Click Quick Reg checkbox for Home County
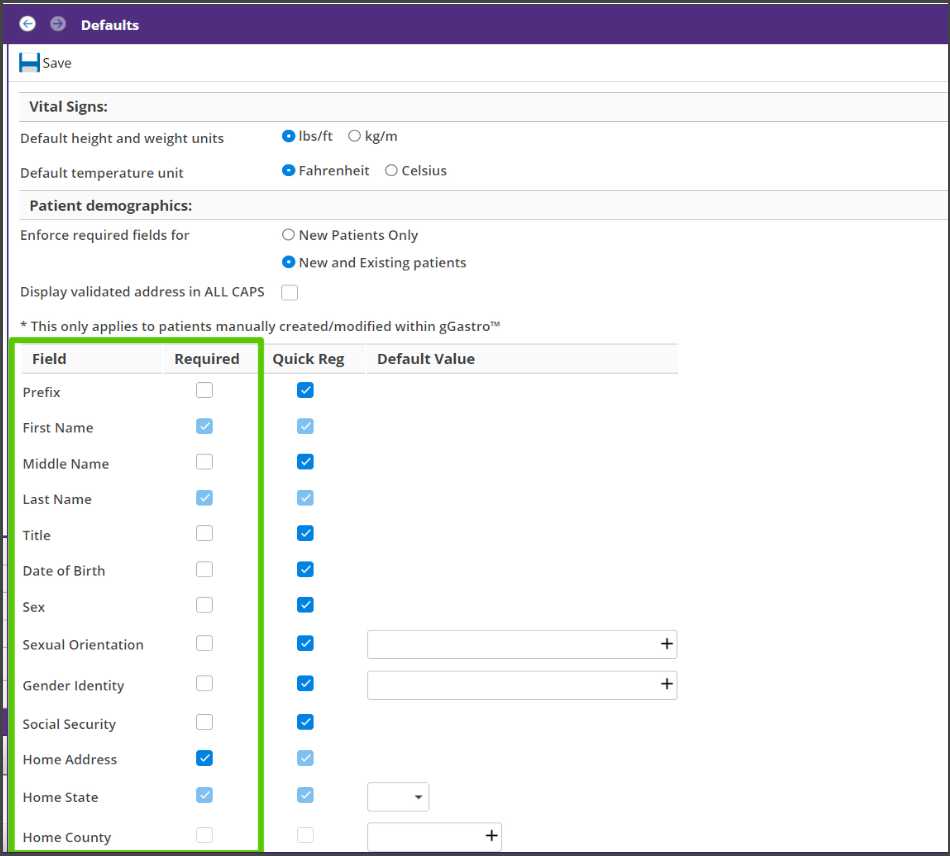950x856 pixels. [x=305, y=835]
